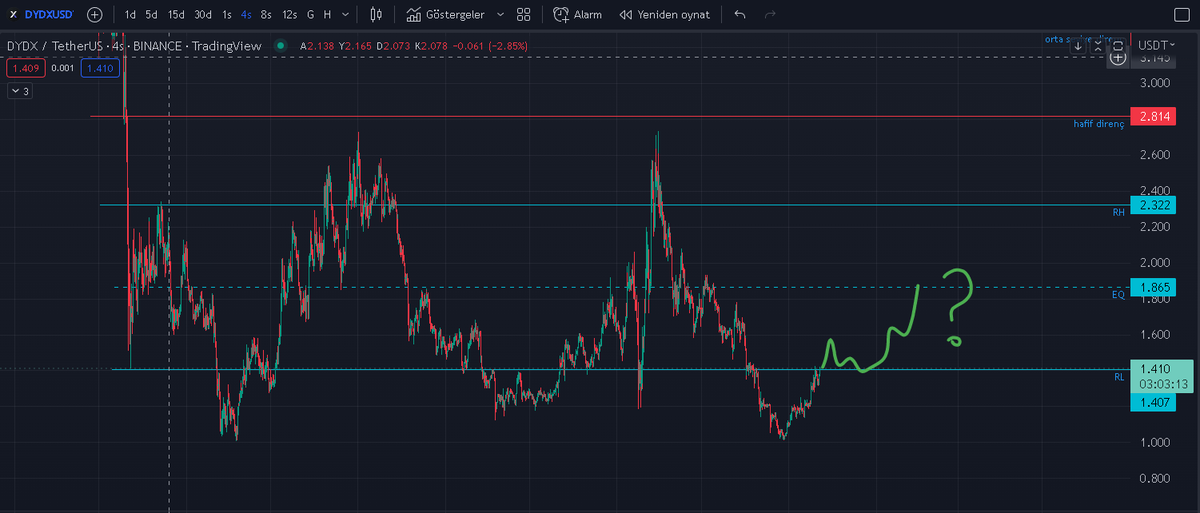Click the blue buy price 1.410

point(100,68)
